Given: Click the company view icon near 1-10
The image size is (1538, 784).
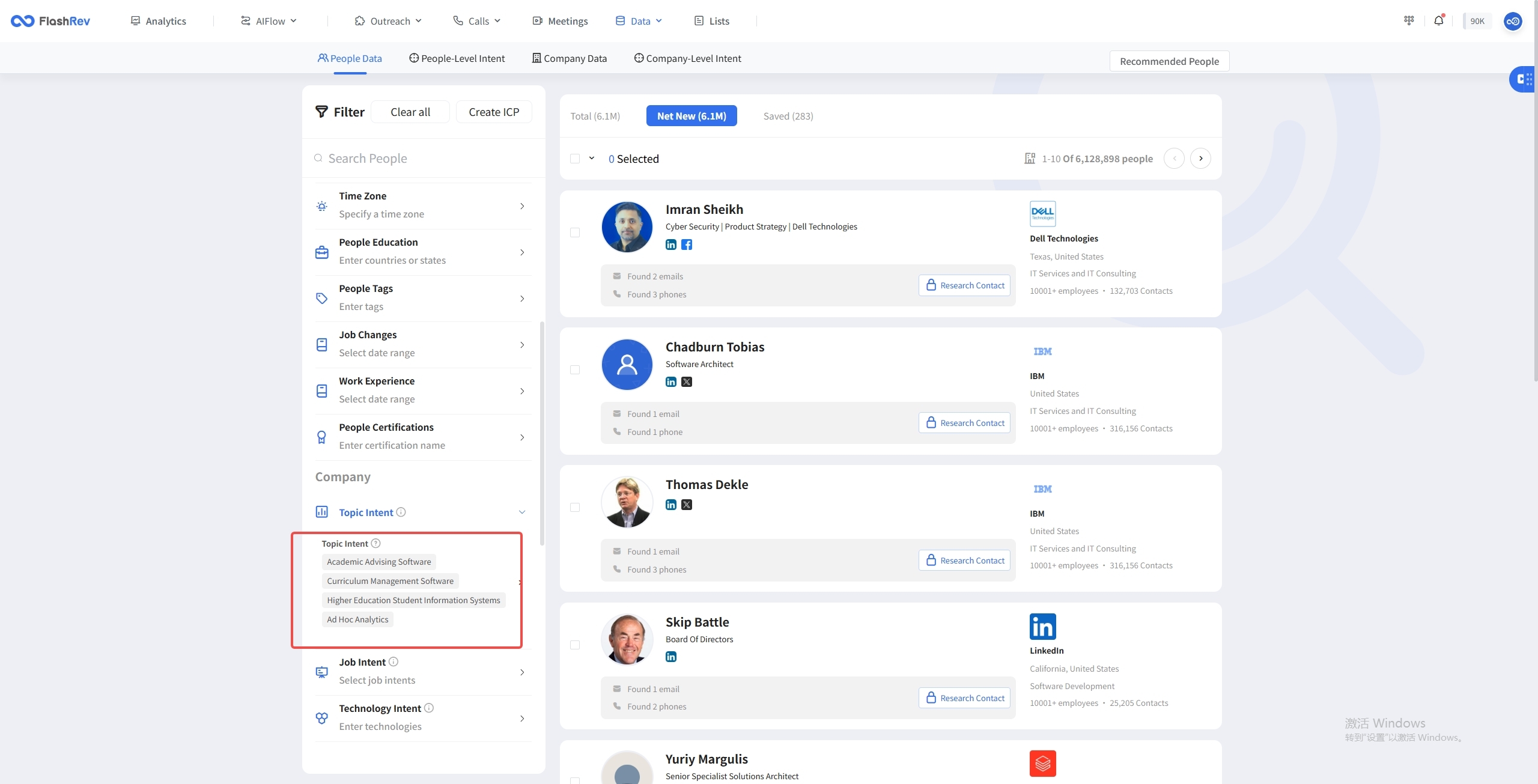Looking at the screenshot, I should [x=1030, y=159].
